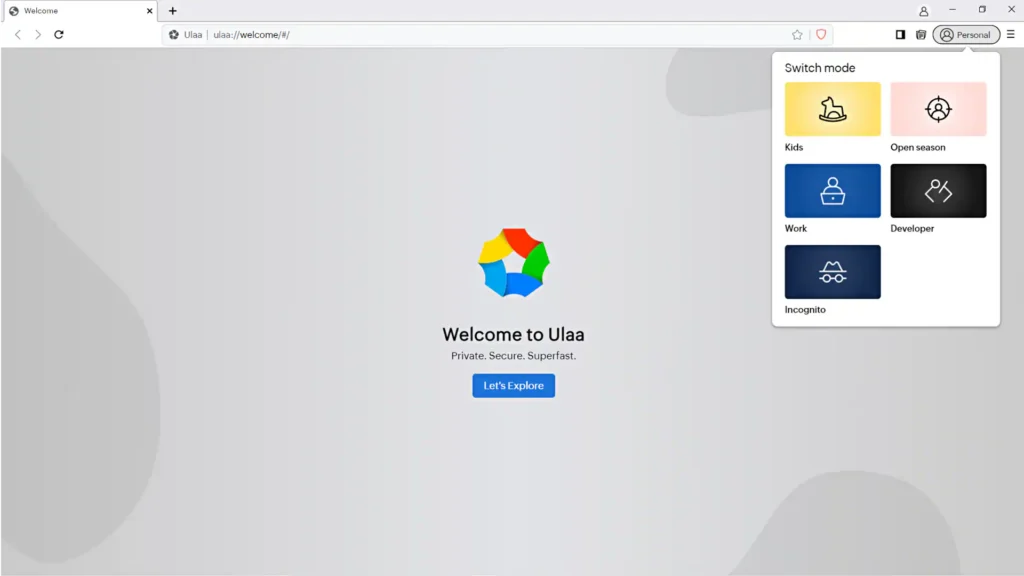Click the Ulaa logo in the address bar
Image resolution: width=1024 pixels, height=576 pixels.
(175, 33)
